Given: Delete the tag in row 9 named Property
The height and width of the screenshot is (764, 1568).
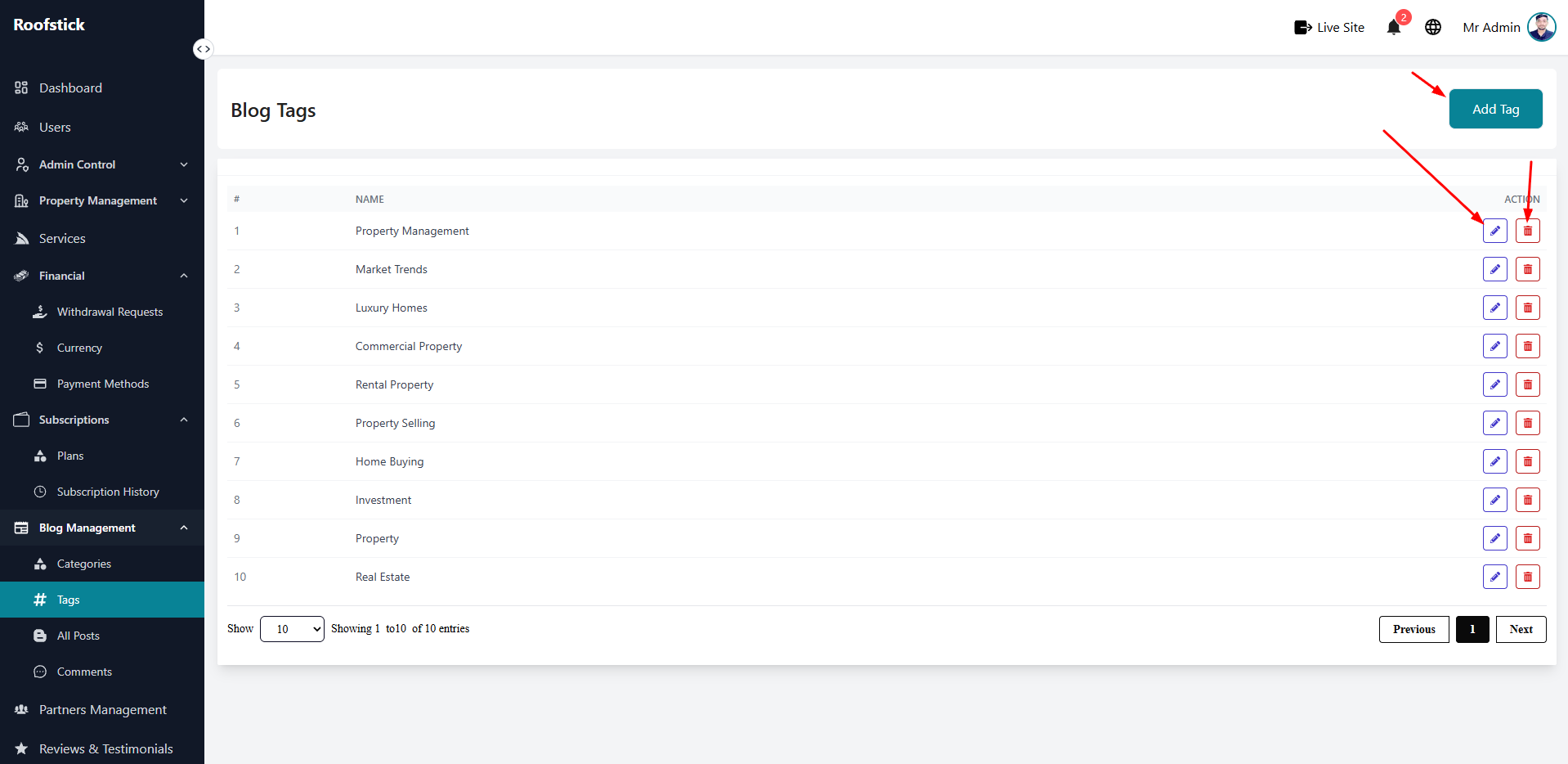Looking at the screenshot, I should pos(1527,538).
